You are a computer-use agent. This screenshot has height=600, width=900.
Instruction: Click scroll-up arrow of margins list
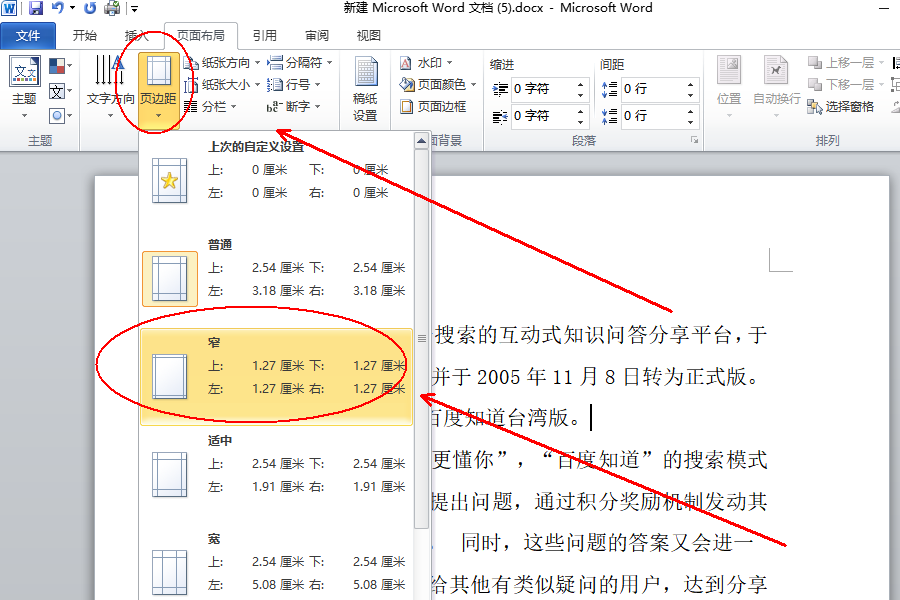click(x=421, y=141)
